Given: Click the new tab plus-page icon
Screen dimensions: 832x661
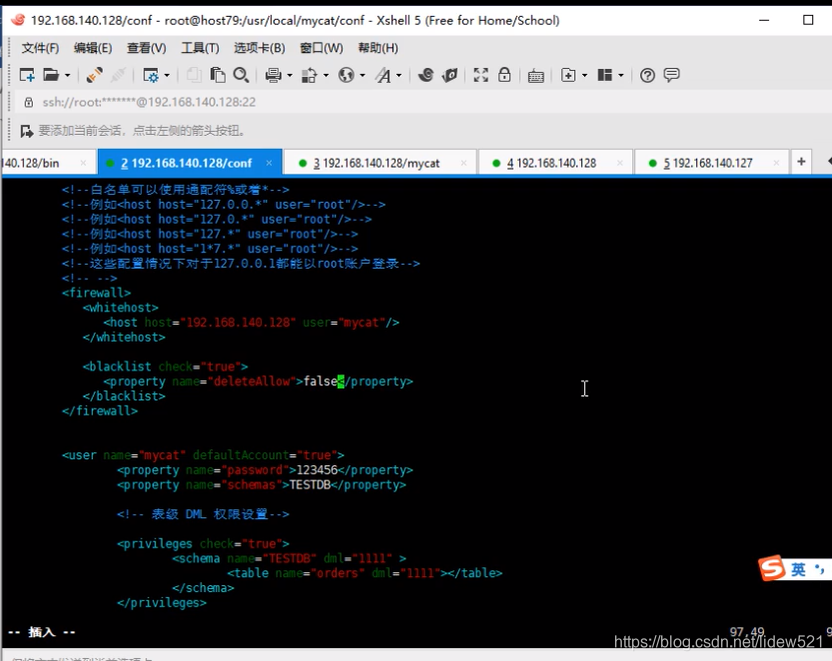Looking at the screenshot, I should [568, 75].
